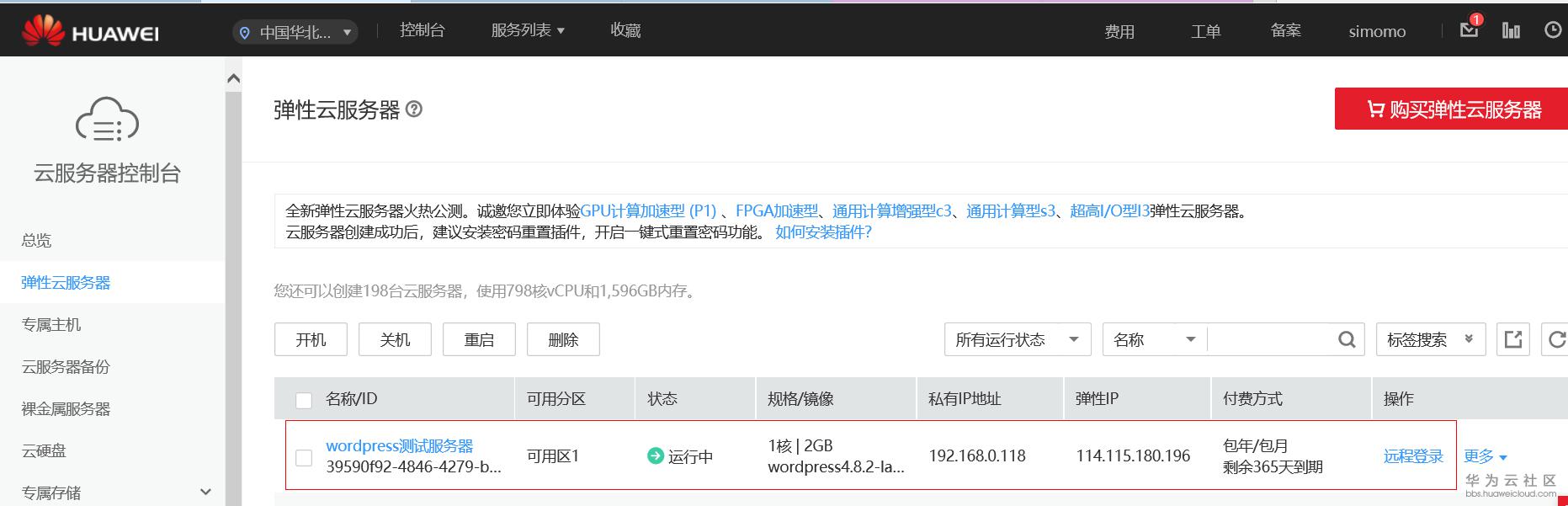Click the 重启 button
1568x506 pixels.
479,339
